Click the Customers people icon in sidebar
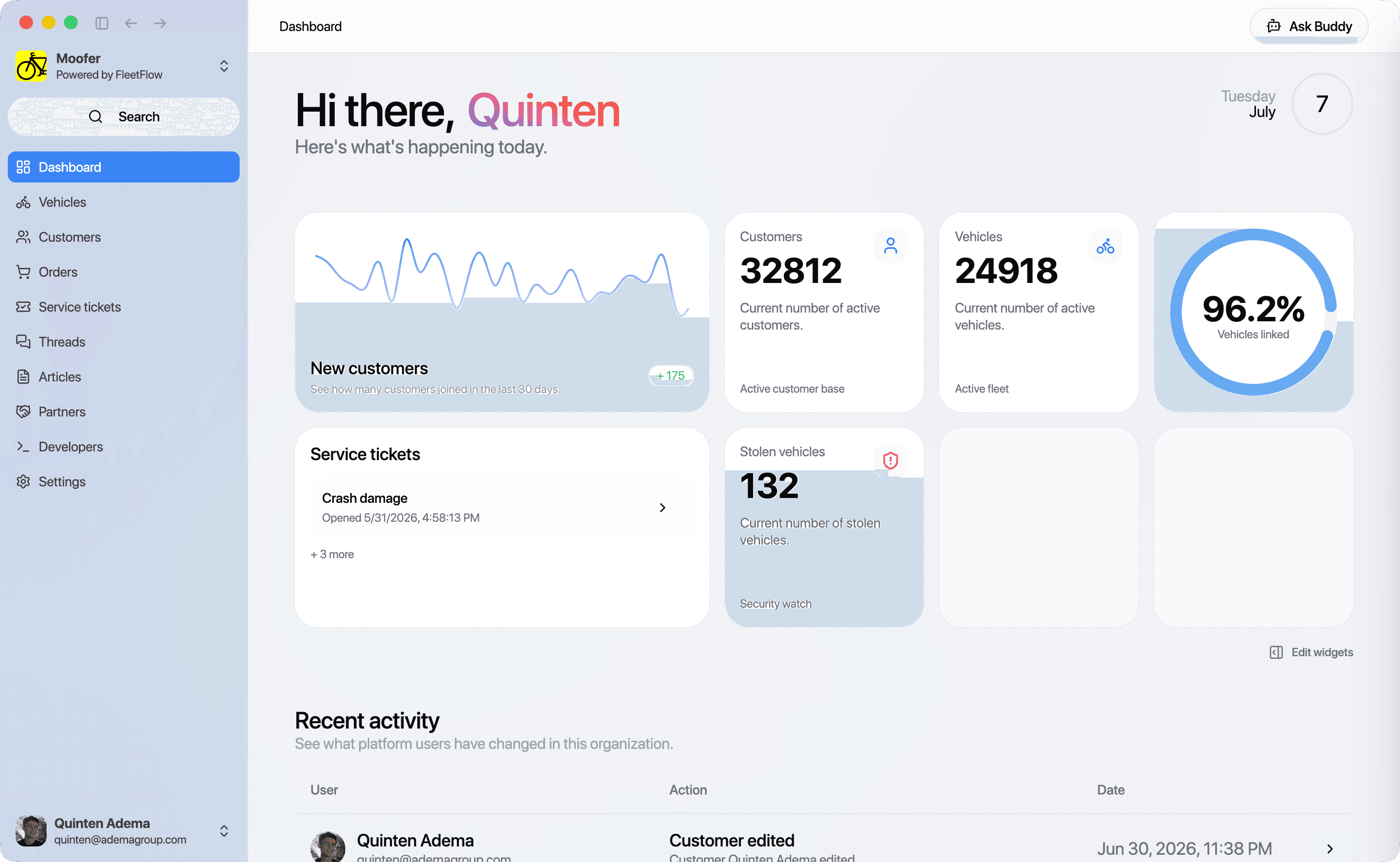 [x=23, y=237]
